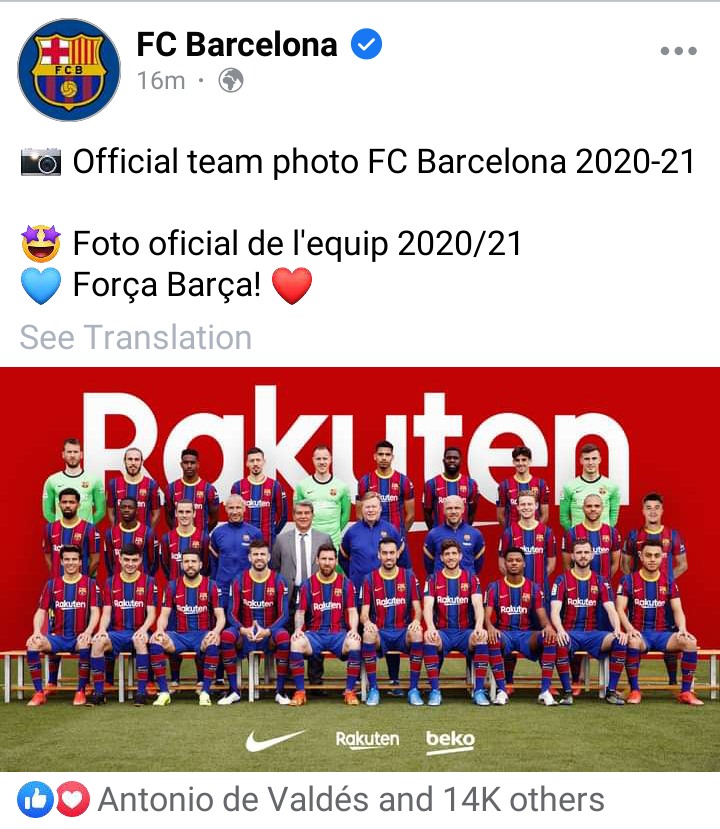Click the blue heart emoji
Image resolution: width=720 pixels, height=829 pixels.
(x=41, y=286)
